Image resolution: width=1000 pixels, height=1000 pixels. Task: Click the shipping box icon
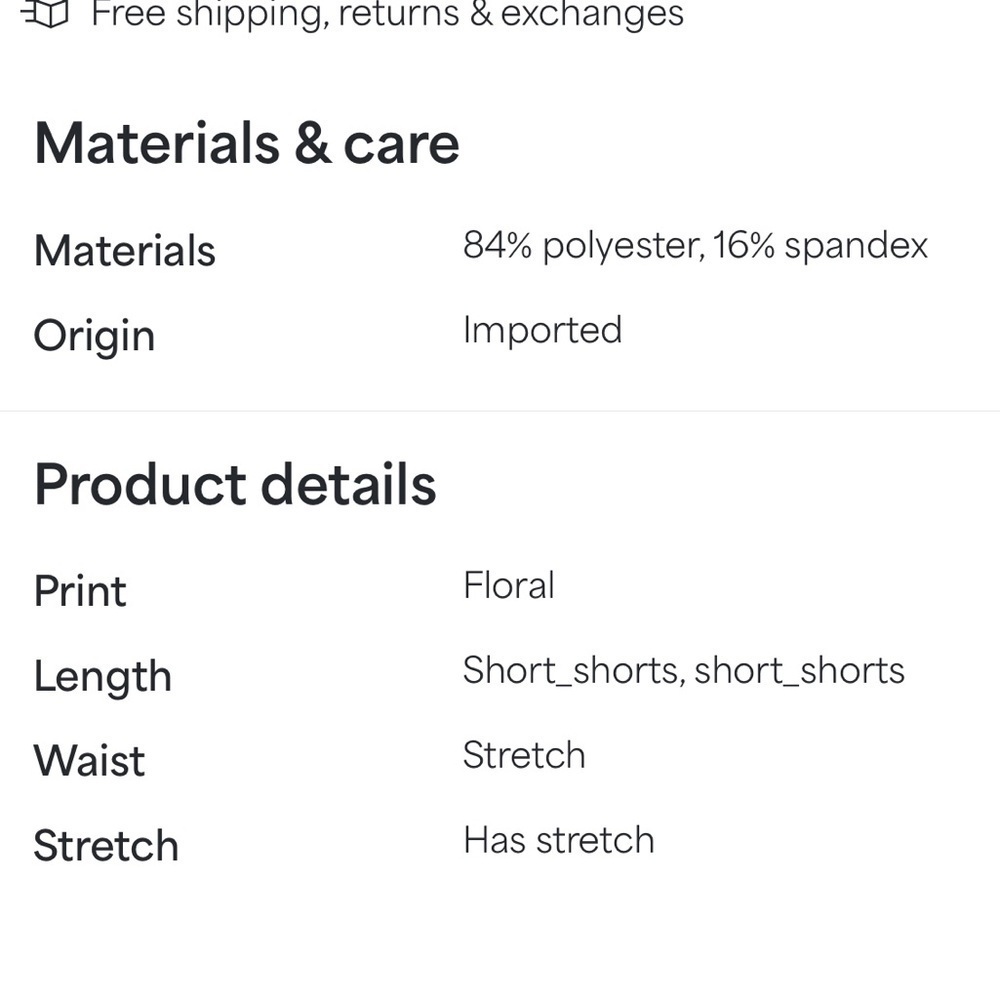[x=44, y=13]
